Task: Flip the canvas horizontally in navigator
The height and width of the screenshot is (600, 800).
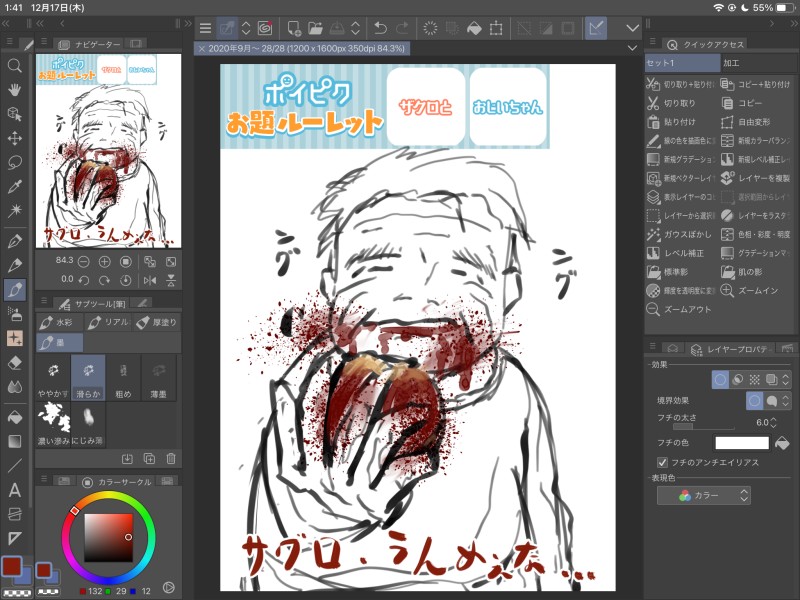Action: coord(150,280)
